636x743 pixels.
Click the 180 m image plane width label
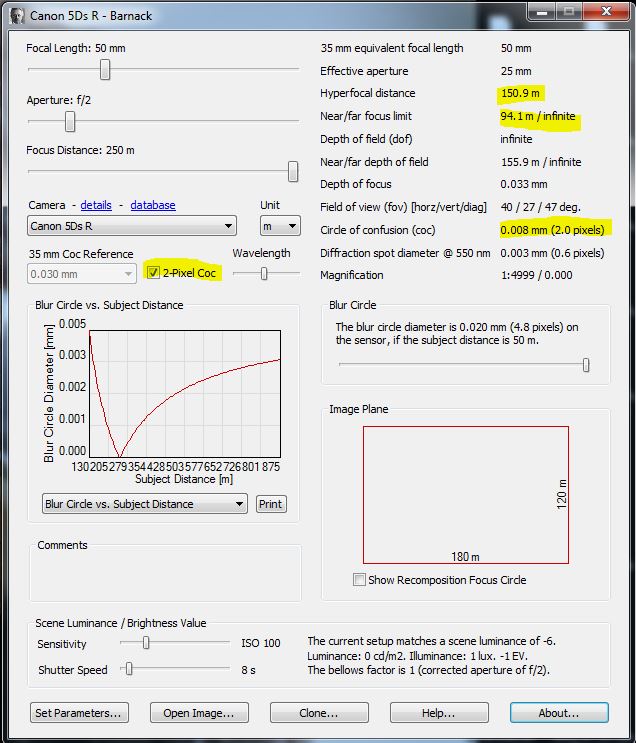coord(465,557)
